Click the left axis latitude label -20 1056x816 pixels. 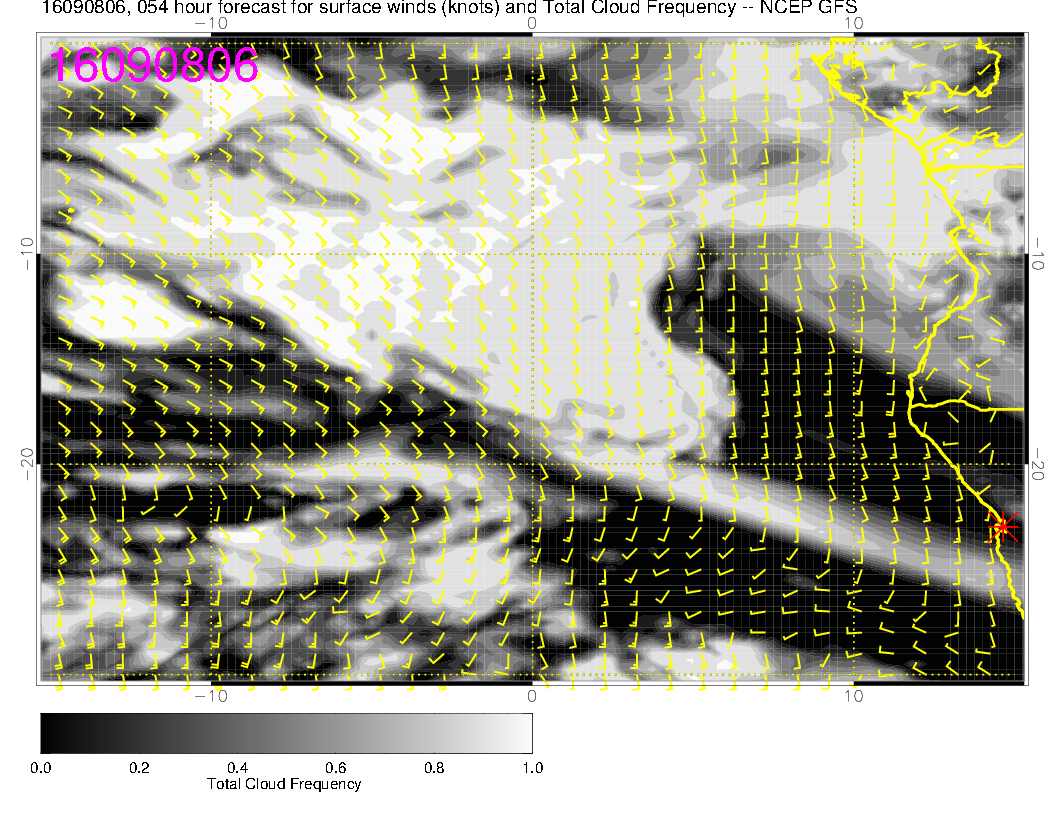27,462
